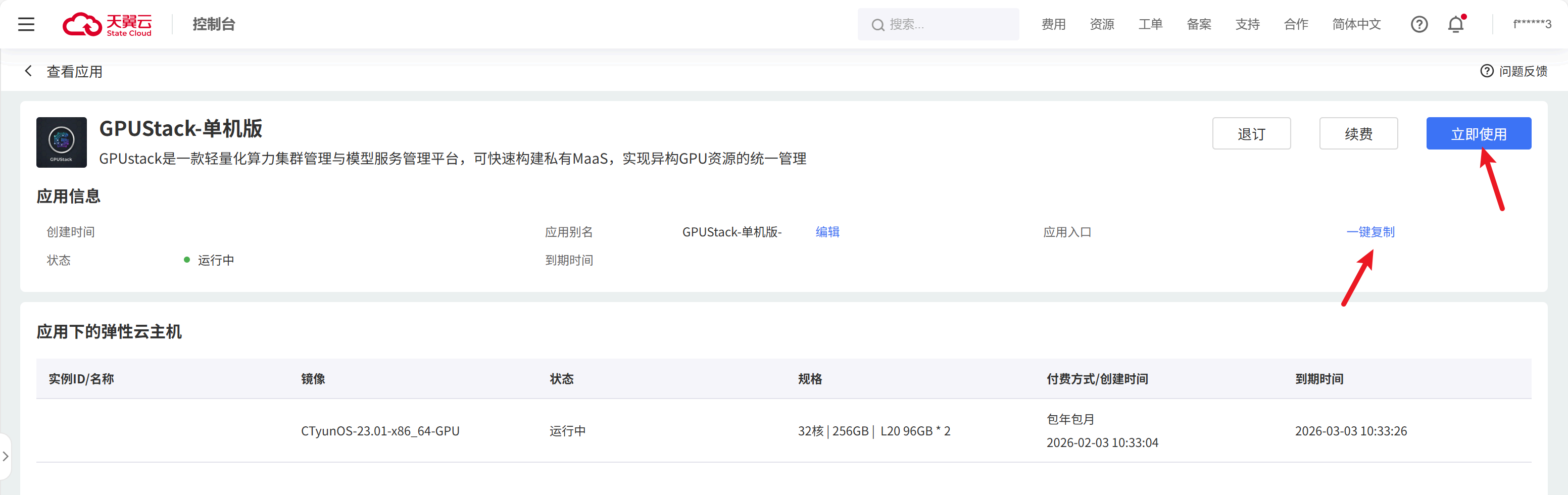Click the image name CTyunOS-23.01-x86_64-GPU

point(380,431)
